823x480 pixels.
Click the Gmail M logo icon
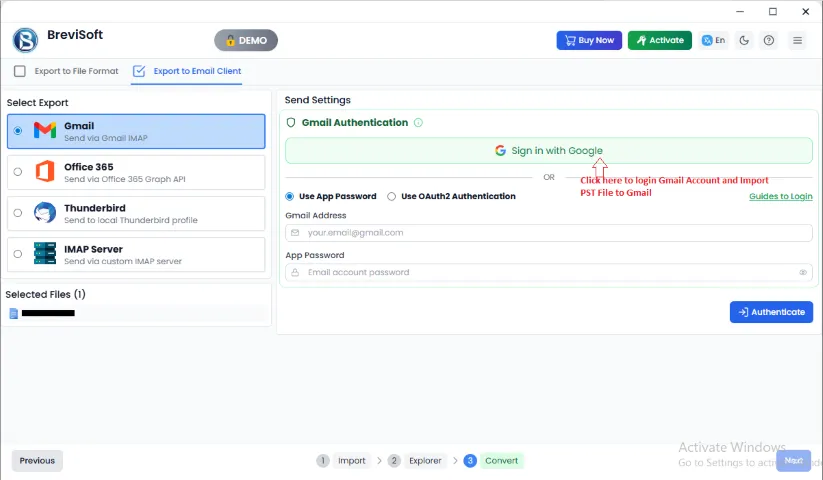(x=45, y=130)
